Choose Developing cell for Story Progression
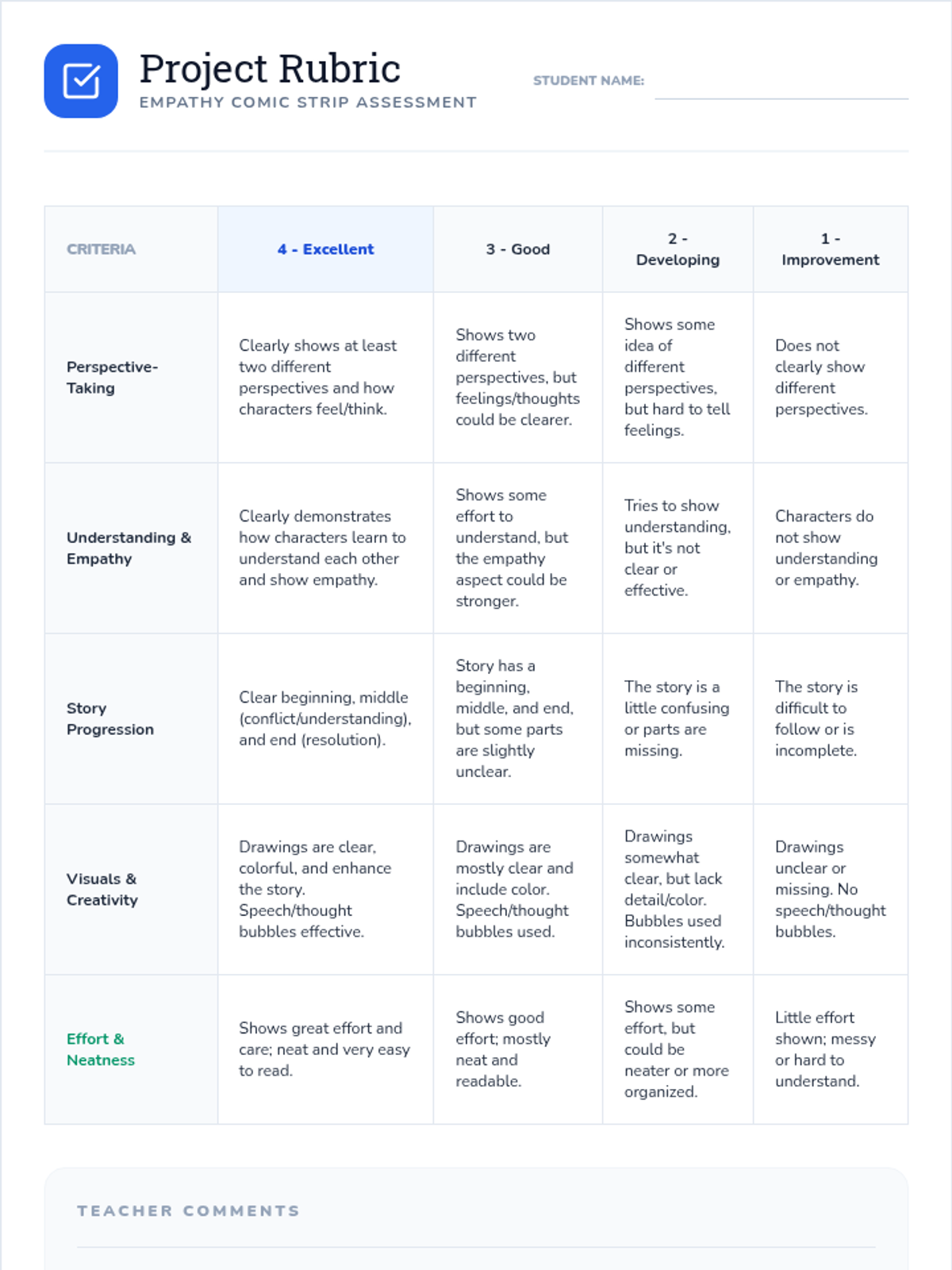This screenshot has height=1270, width=952. (678, 718)
